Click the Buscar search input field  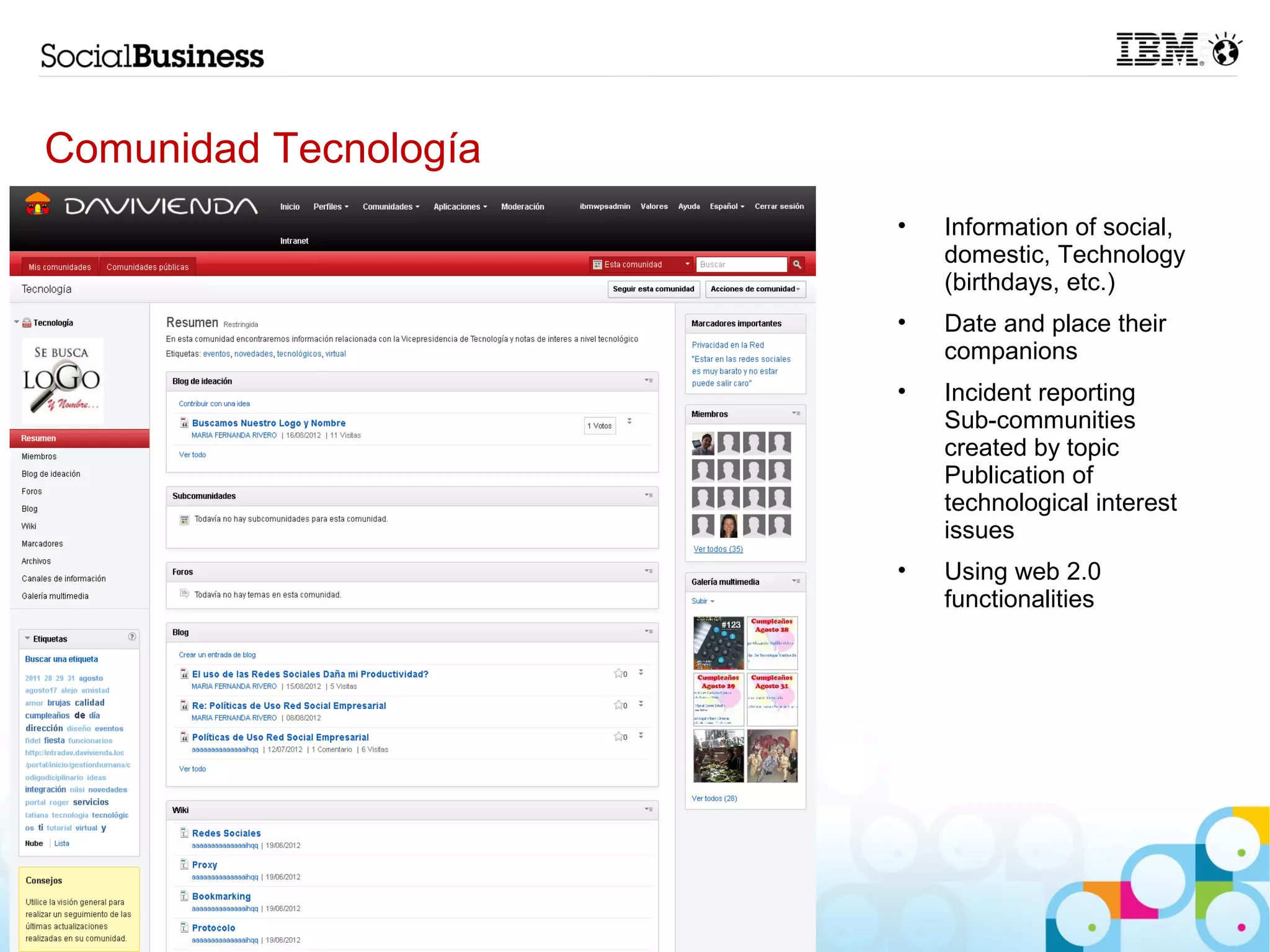tap(742, 265)
